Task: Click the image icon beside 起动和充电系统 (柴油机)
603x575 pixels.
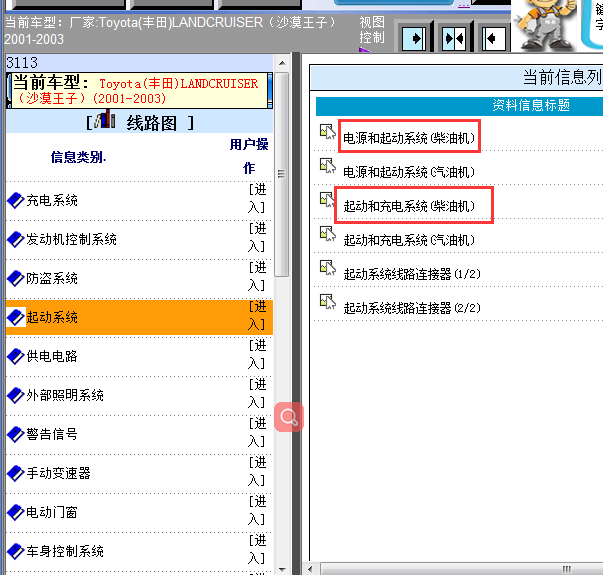Action: (328, 200)
